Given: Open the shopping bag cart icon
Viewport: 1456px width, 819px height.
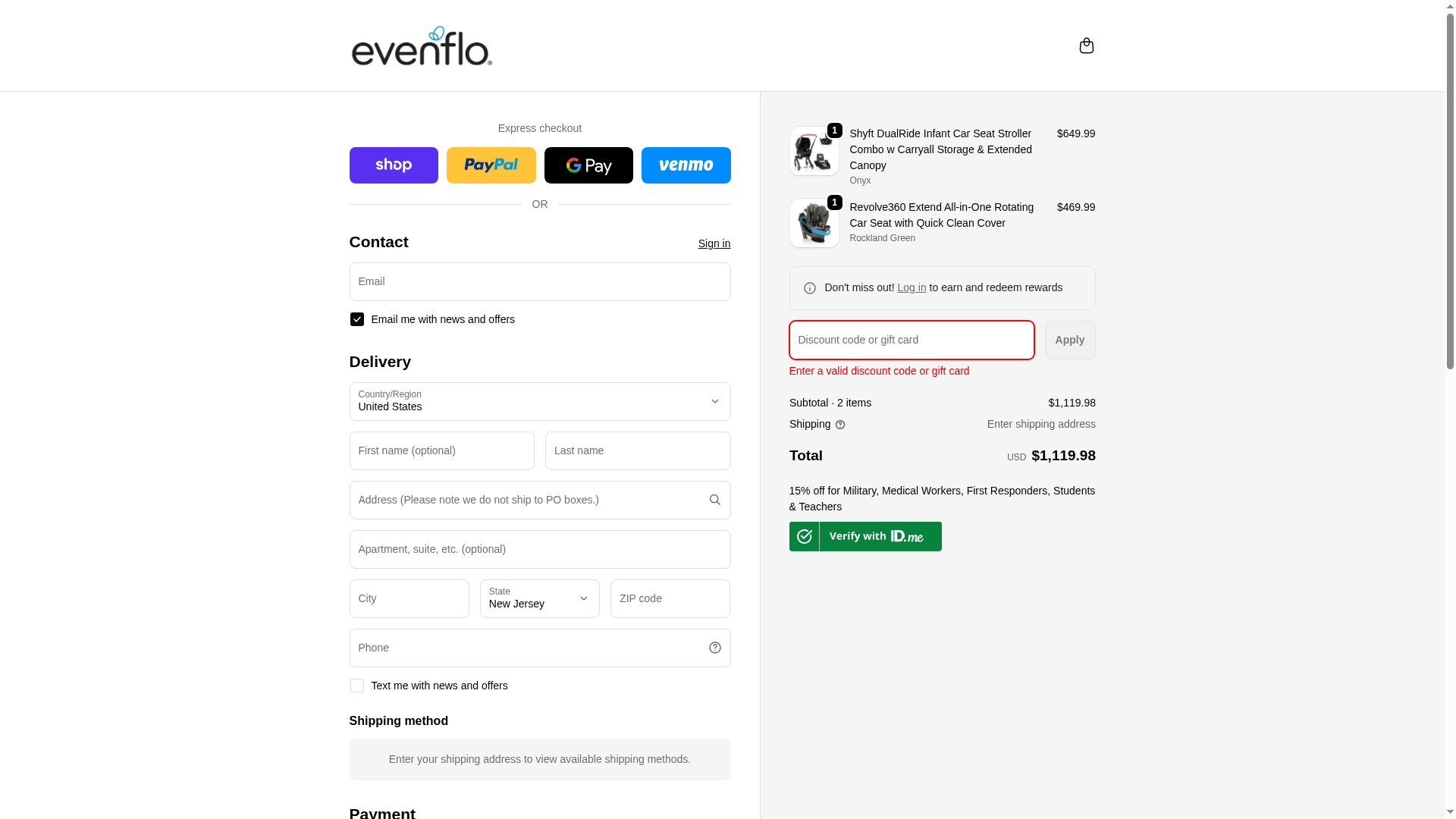Looking at the screenshot, I should (x=1086, y=45).
